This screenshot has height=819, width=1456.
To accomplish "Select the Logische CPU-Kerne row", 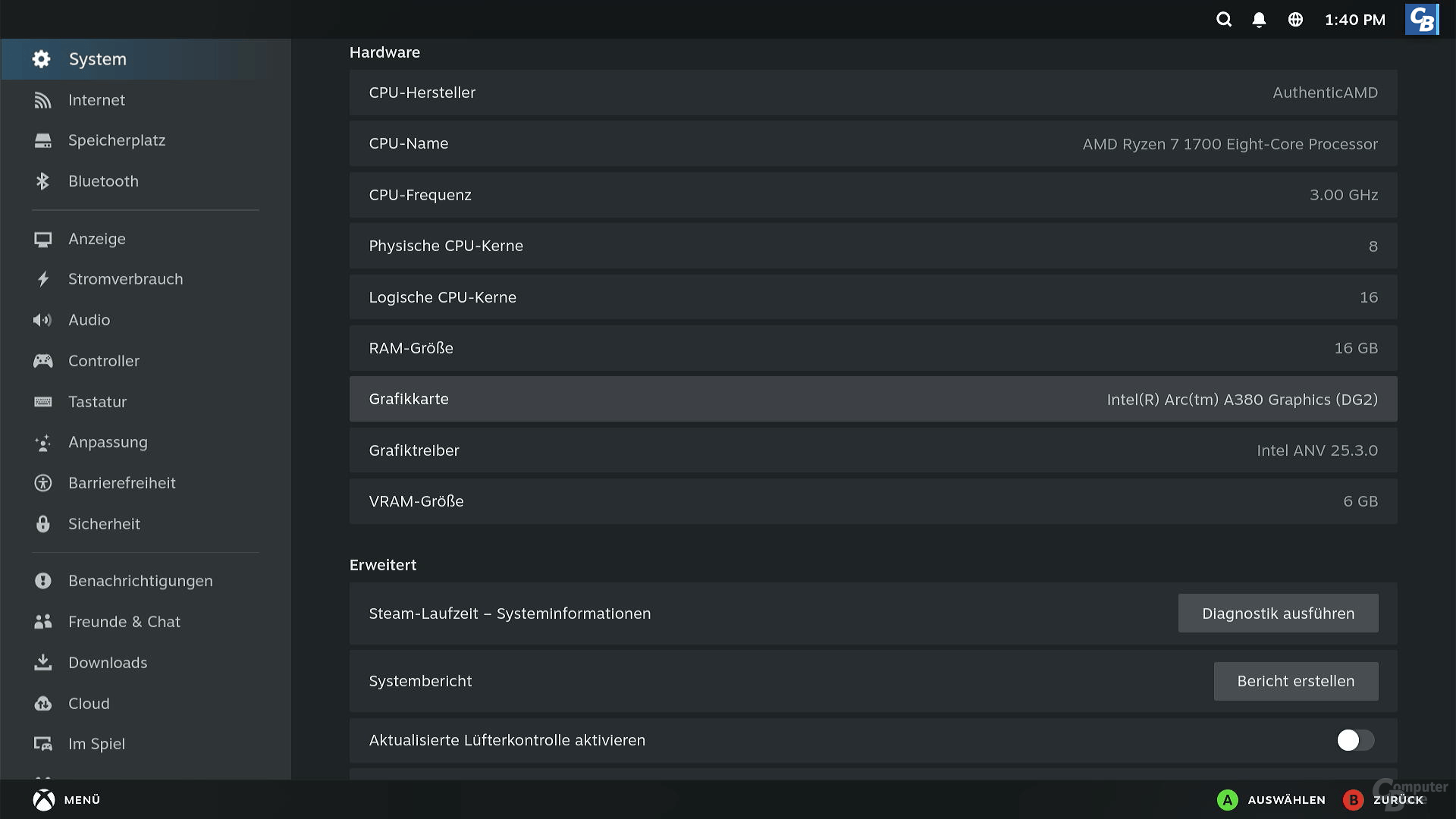I will coord(873,297).
